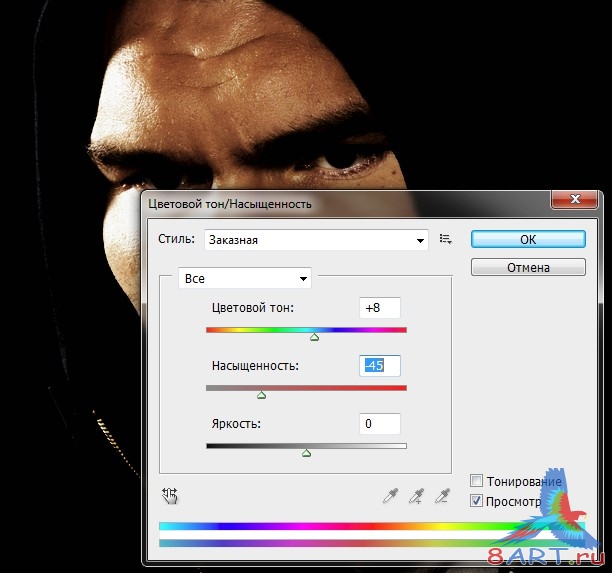Screen dimensions: 612x573
Task: Click the Цветовой тон value field
Action: coord(380,308)
